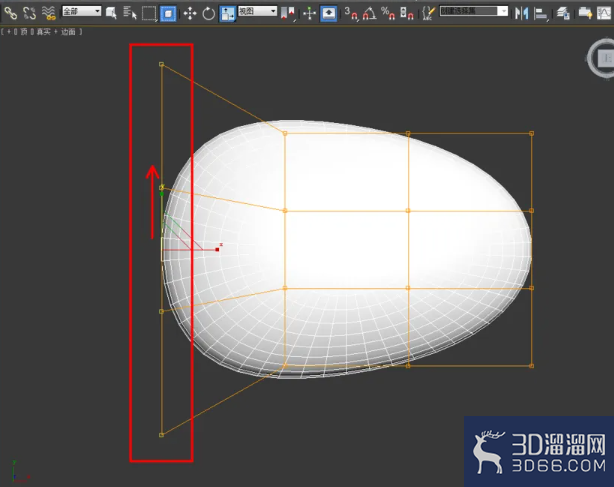Screen dimensions: 614x487
Task: Open the selection filter dropdown 全部
Action: 81,11
